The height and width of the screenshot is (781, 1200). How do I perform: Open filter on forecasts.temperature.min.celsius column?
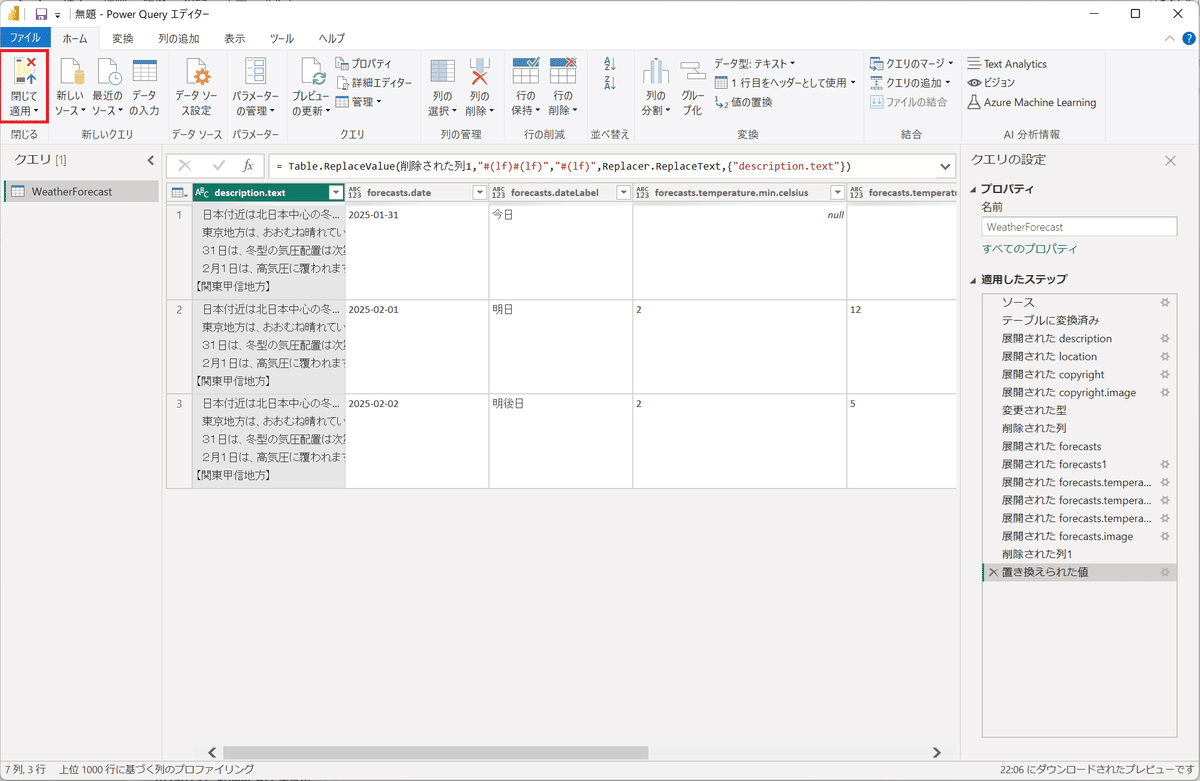click(838, 192)
